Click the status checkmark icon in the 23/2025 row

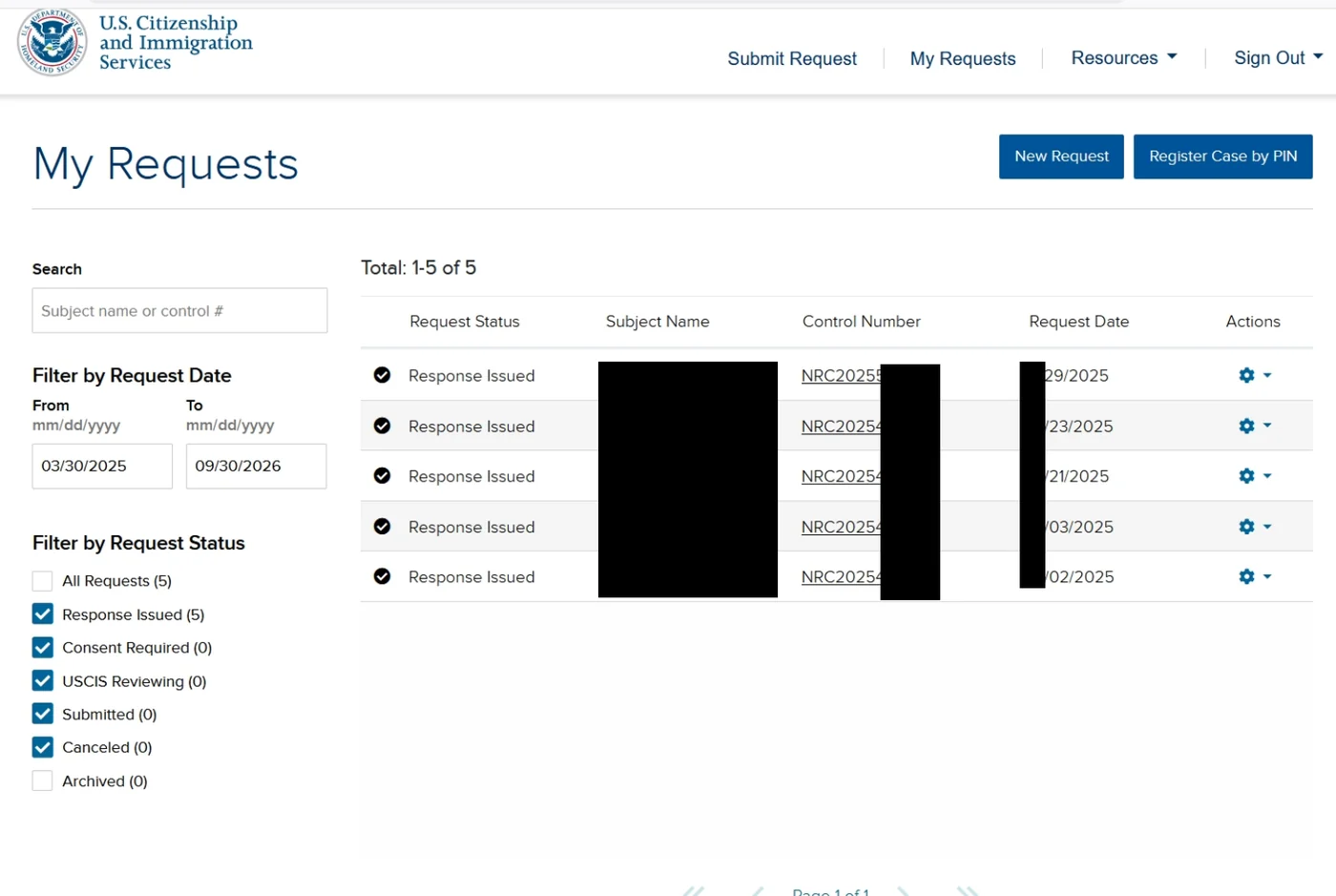tap(382, 426)
